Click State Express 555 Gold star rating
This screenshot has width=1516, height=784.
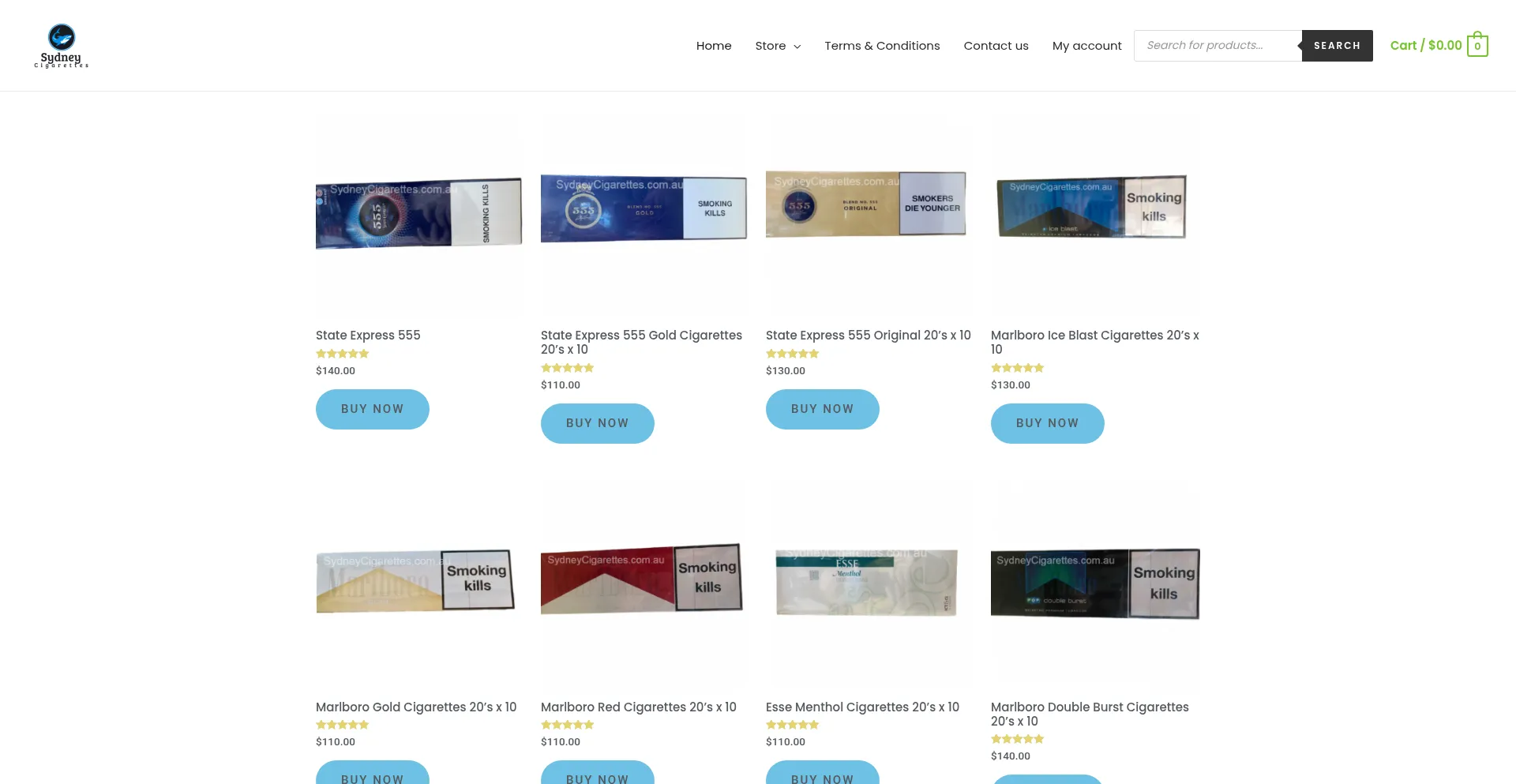coord(568,368)
